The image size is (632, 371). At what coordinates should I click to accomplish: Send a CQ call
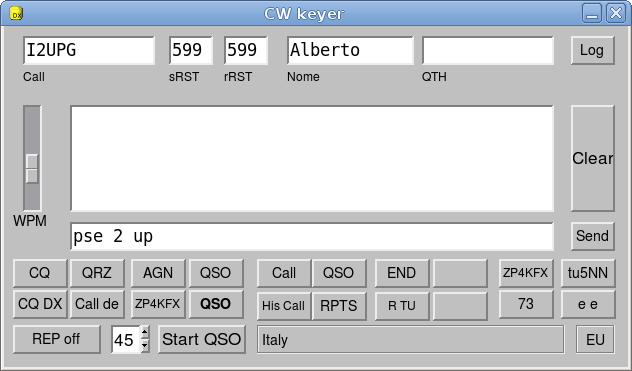click(40, 273)
